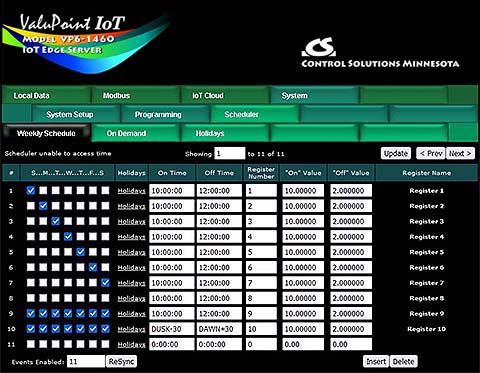This screenshot has width=480, height=373.
Task: Uncheck Wednesday checkbox in row 9
Action: click(68, 313)
